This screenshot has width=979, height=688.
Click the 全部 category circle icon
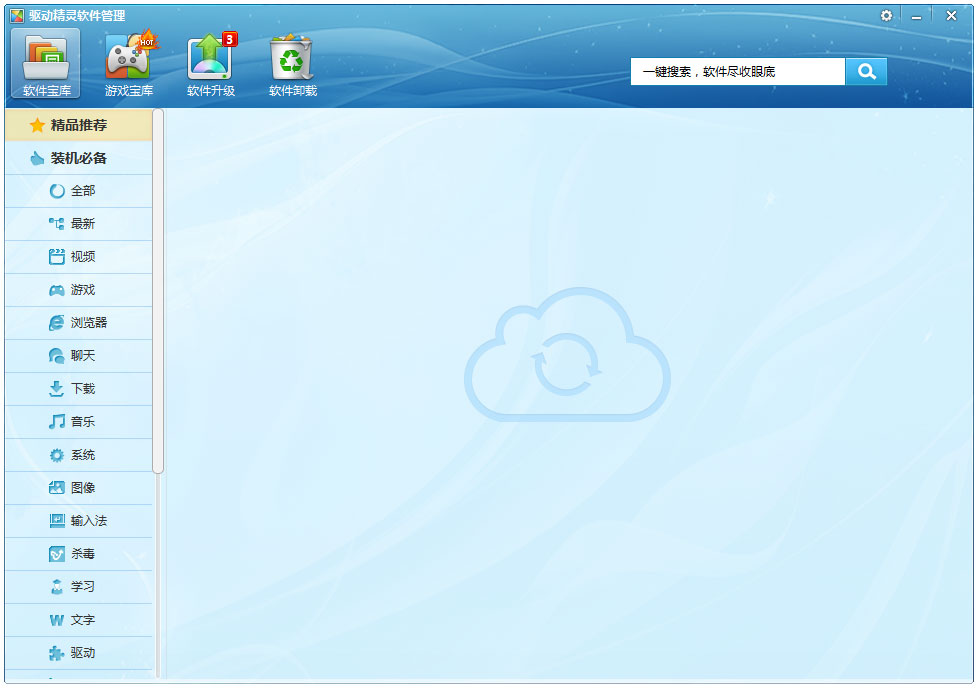57,191
